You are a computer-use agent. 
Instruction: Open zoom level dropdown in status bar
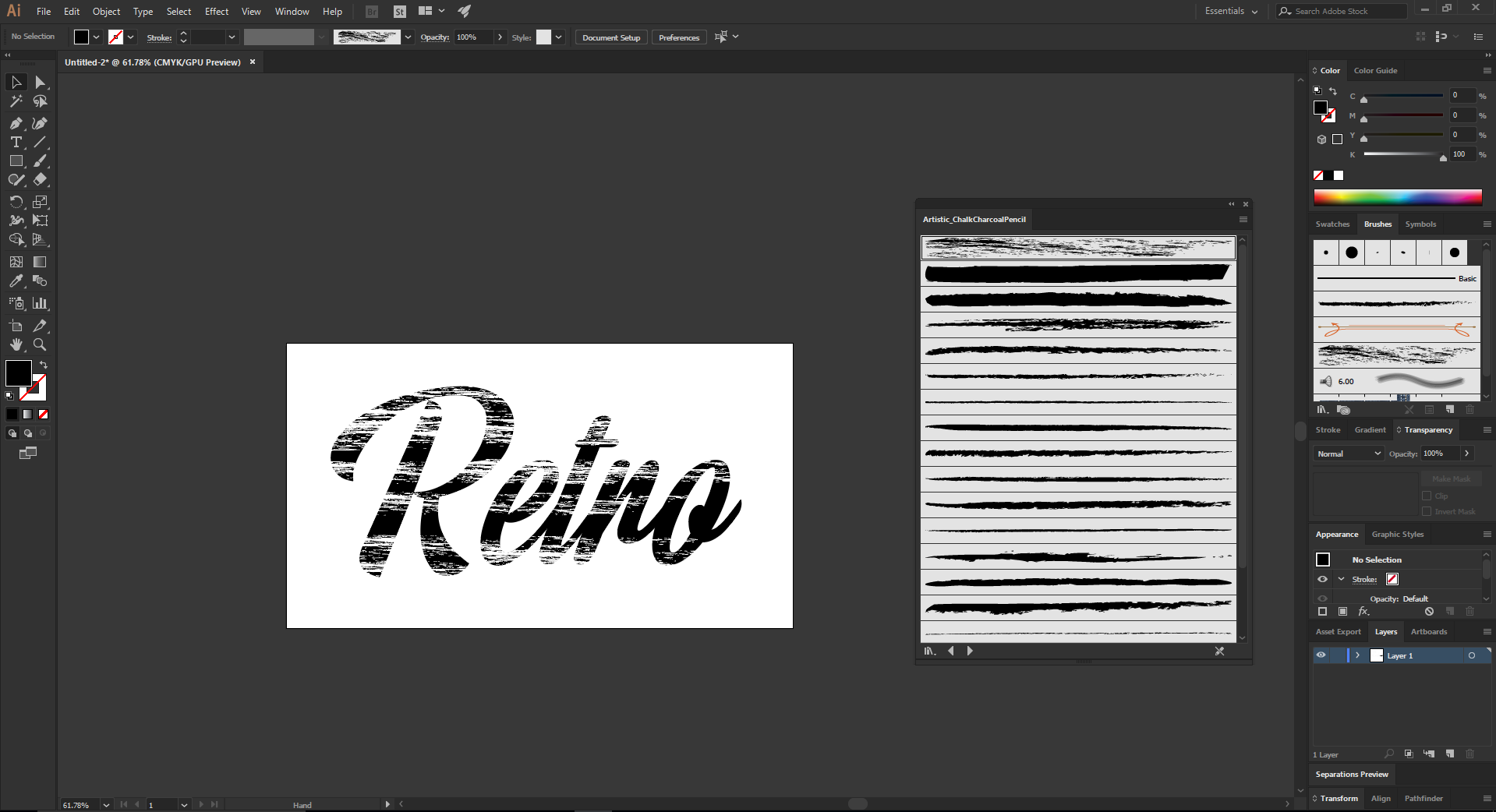106,805
